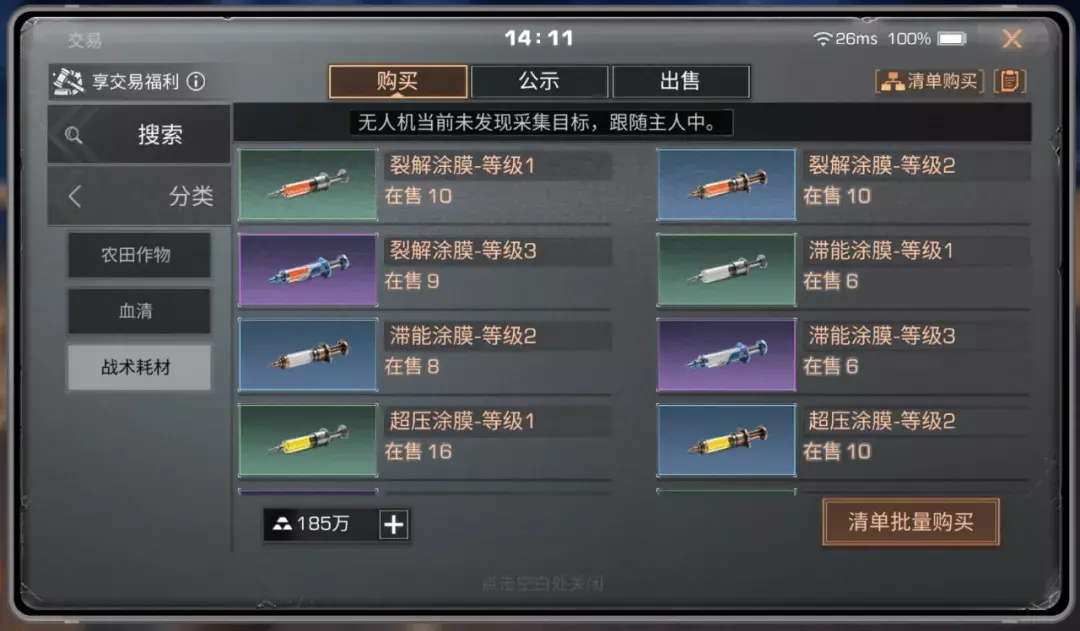The image size is (1080, 631).
Task: Select the 裂解涂膜-等级1 syringe thumbnail
Action: coord(308,185)
